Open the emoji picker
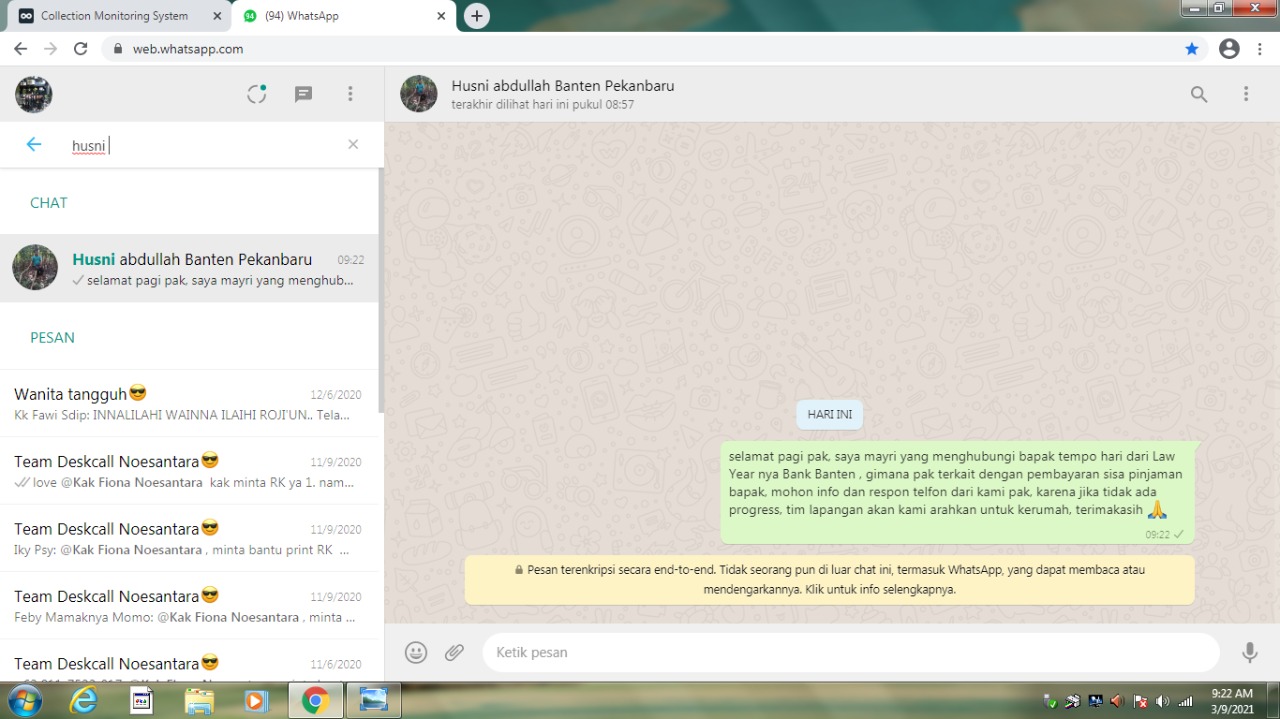 pyautogui.click(x=416, y=653)
